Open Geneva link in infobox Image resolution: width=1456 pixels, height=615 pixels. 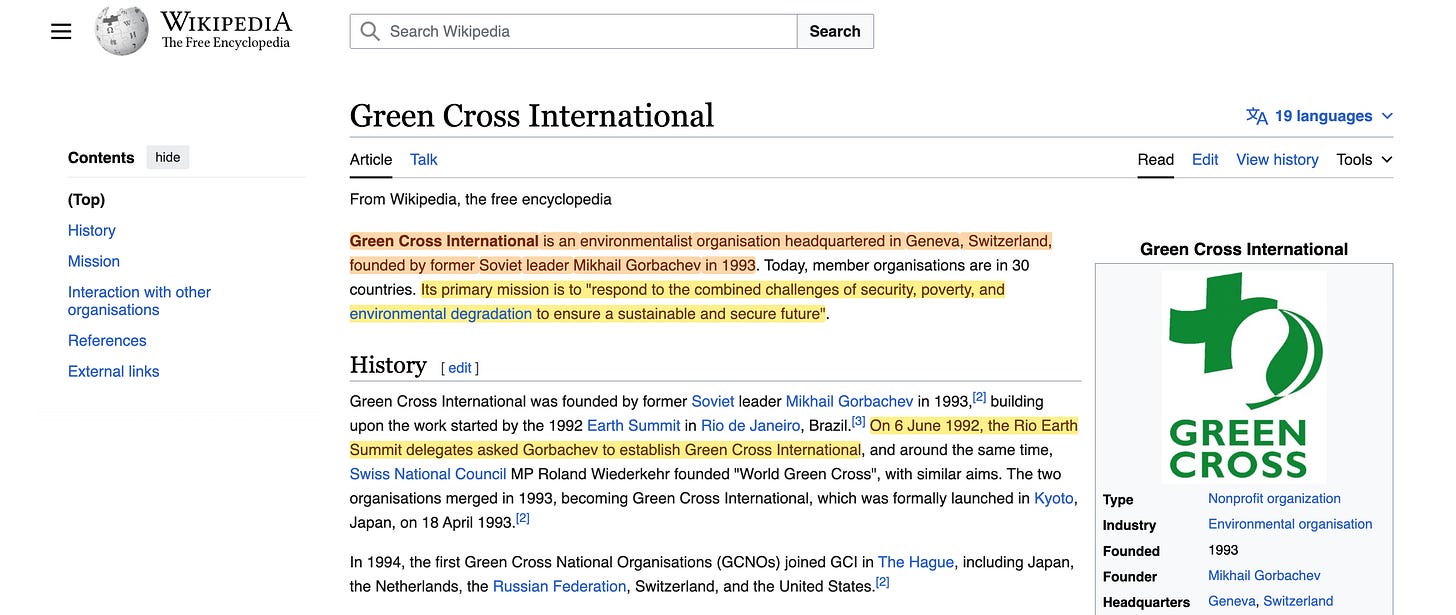click(1231, 601)
